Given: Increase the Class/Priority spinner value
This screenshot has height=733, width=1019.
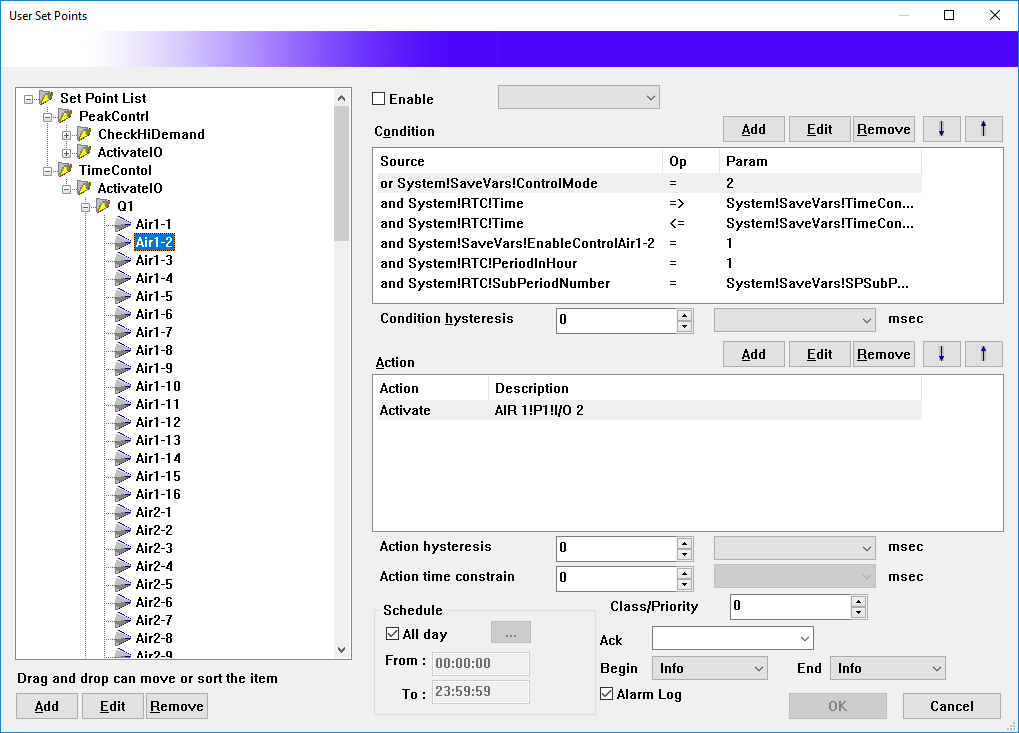Looking at the screenshot, I should click(858, 602).
